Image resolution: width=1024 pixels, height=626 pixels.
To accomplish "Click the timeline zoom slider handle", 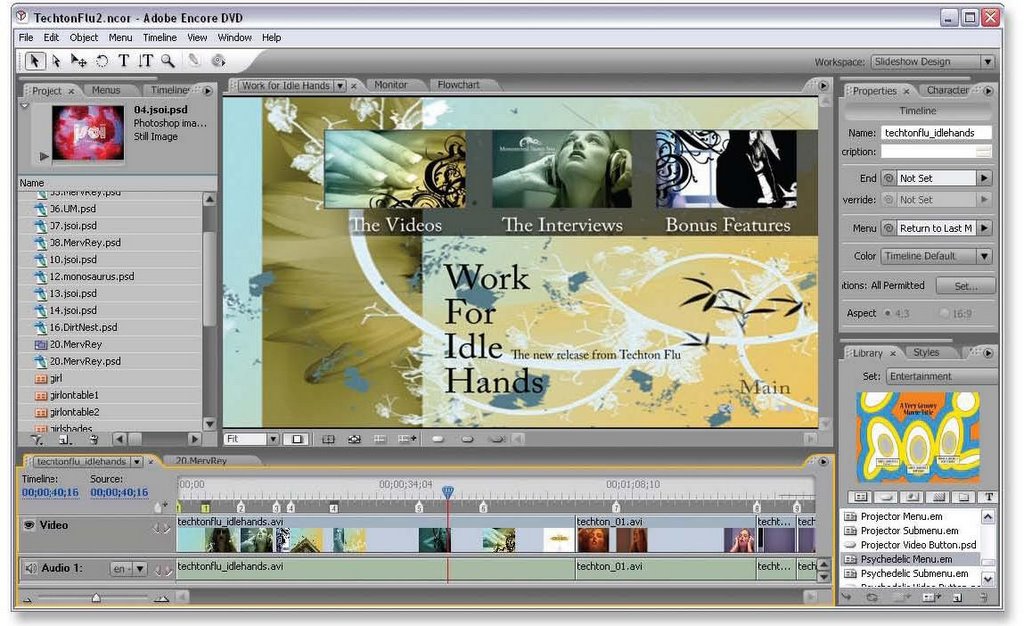I will coord(96,598).
